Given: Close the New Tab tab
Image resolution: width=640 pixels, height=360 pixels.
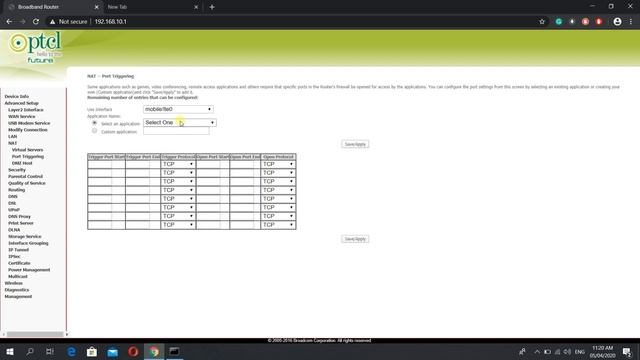Looking at the screenshot, I should point(196,7).
